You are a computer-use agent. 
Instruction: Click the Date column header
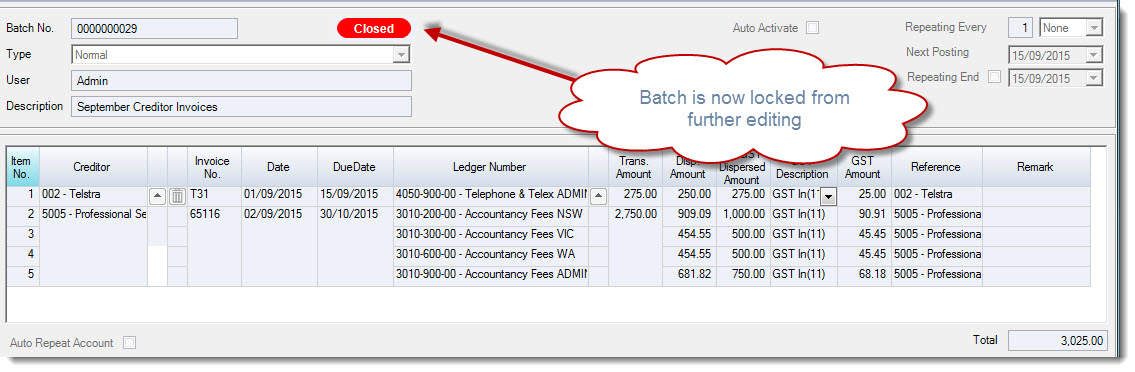(x=279, y=167)
